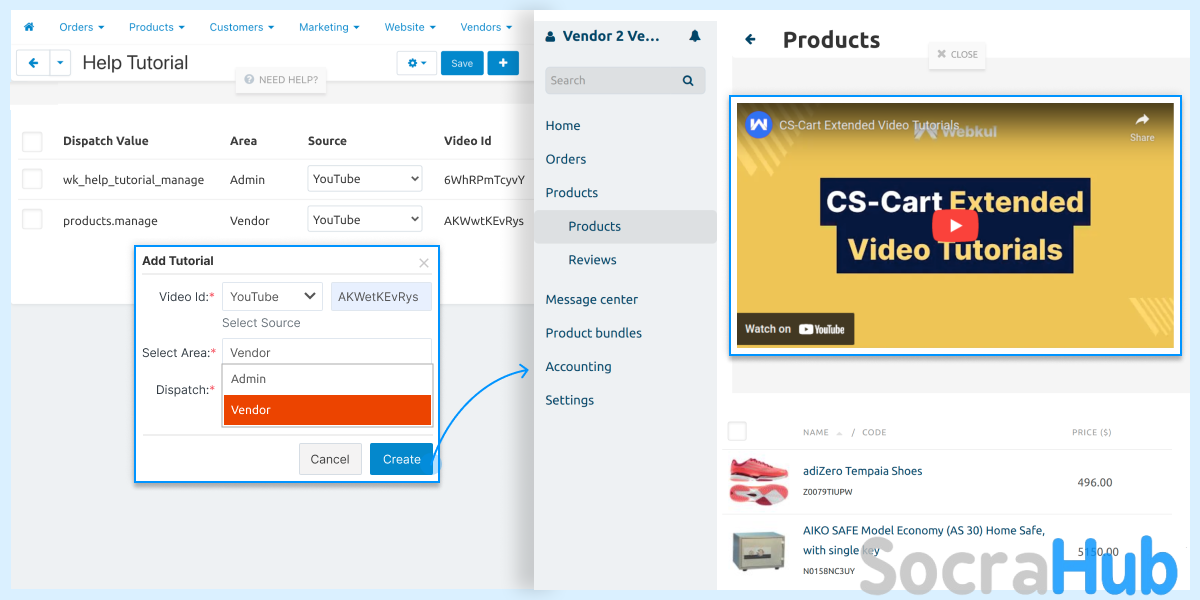Expand Products section in vendor sidebar

(x=572, y=192)
